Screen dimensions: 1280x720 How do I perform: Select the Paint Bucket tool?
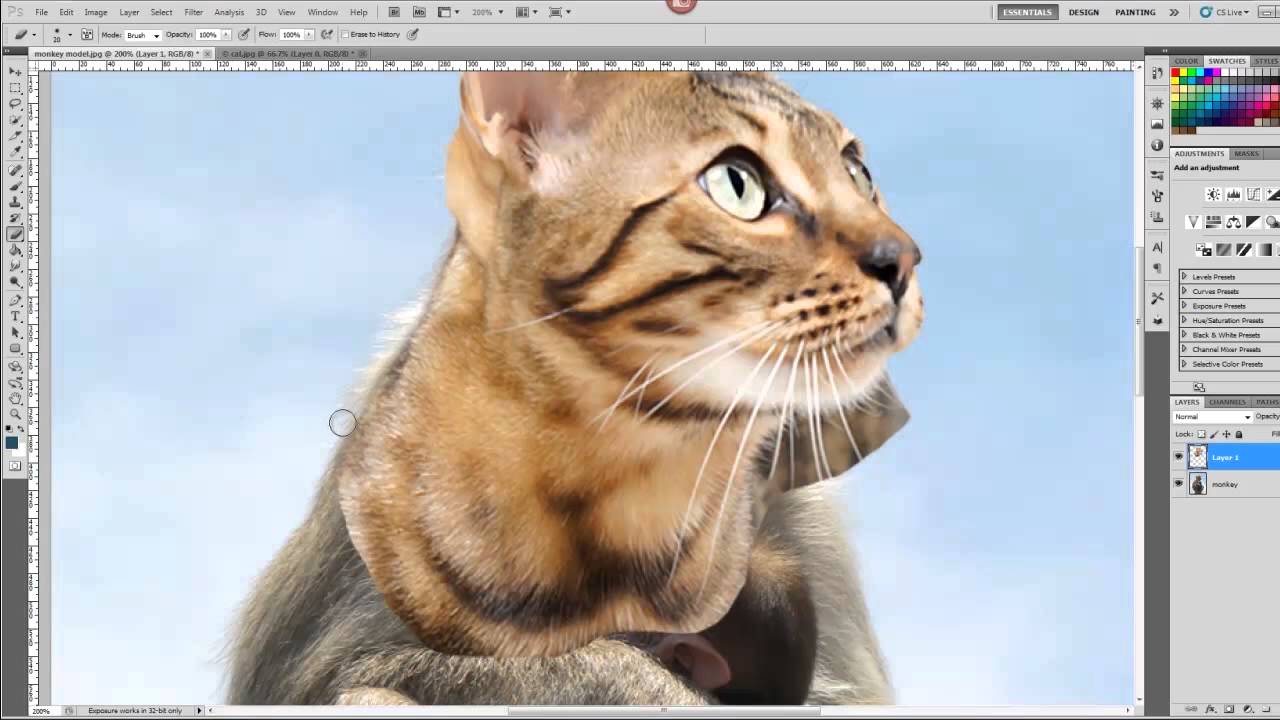coord(15,251)
